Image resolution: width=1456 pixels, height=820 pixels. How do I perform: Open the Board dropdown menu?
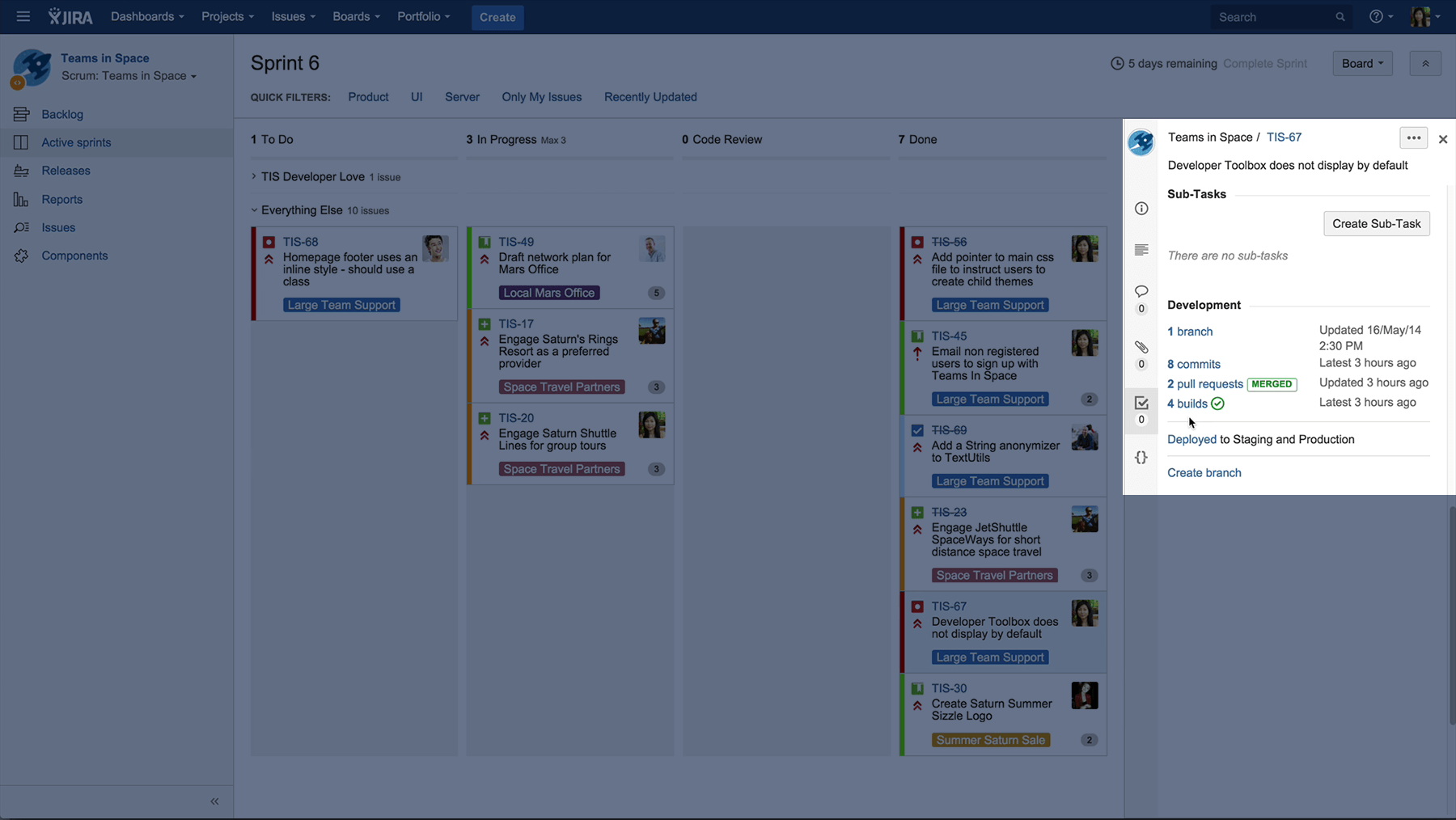coord(1361,63)
